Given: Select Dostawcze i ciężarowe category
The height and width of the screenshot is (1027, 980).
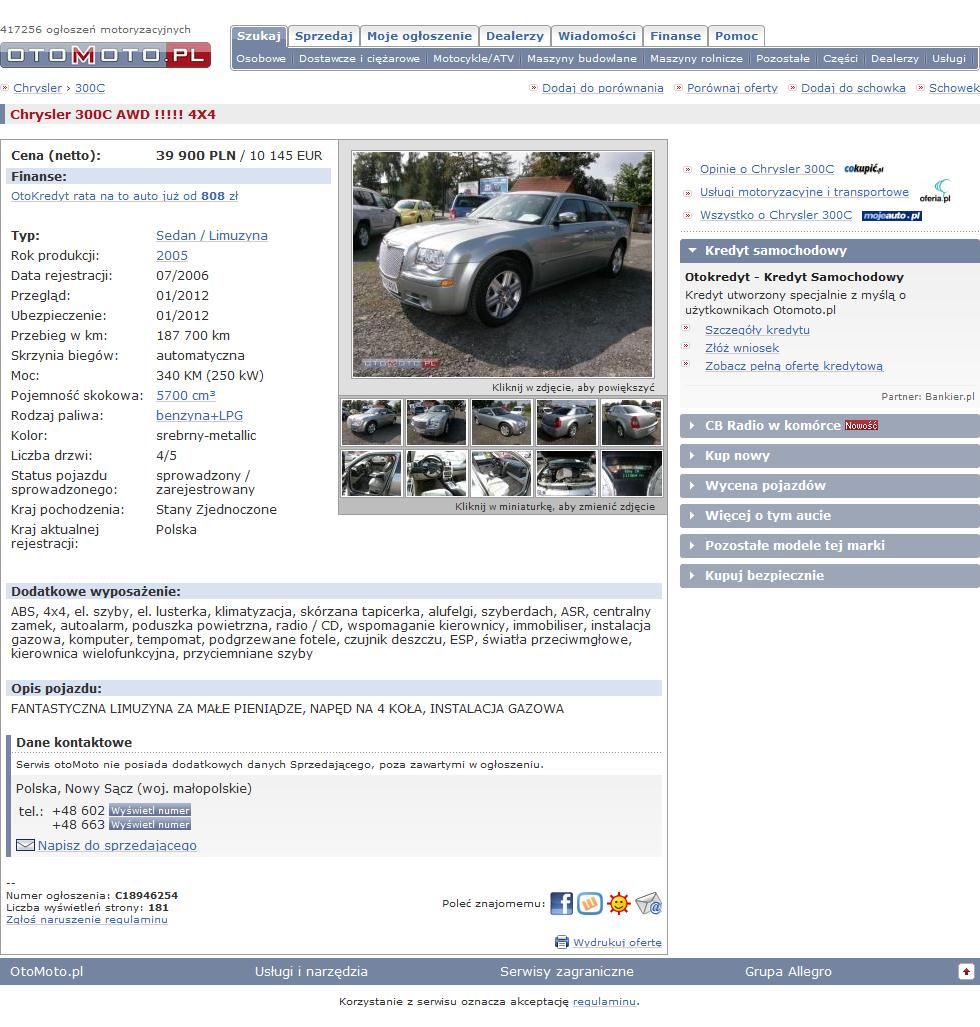Looking at the screenshot, I should coord(359,58).
